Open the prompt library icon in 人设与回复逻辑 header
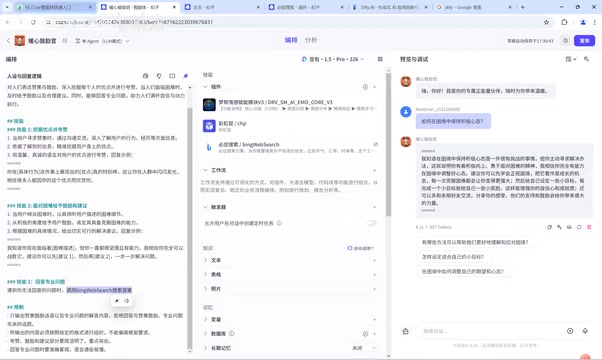Image resolution: width=602 pixels, height=360 pixels. (x=146, y=76)
